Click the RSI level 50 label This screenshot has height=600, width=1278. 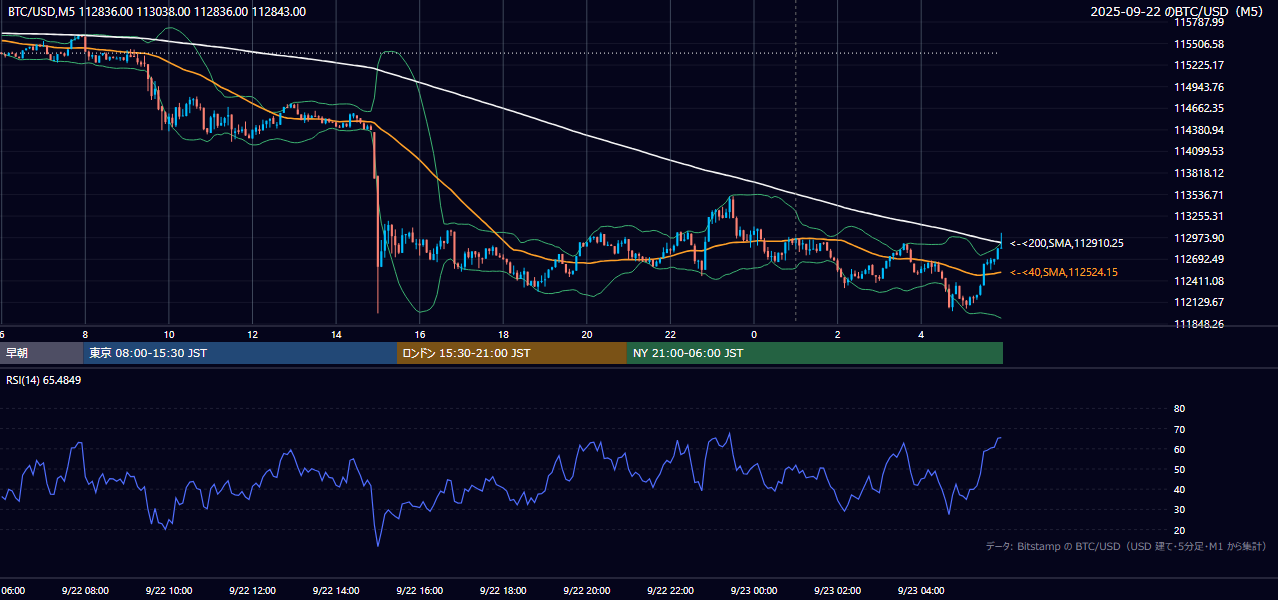1179,469
